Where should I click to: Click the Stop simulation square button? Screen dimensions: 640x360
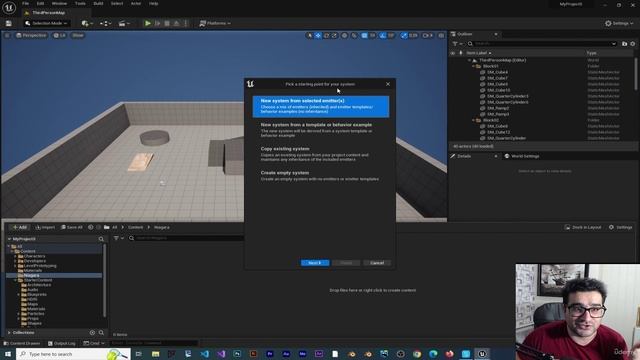point(167,24)
